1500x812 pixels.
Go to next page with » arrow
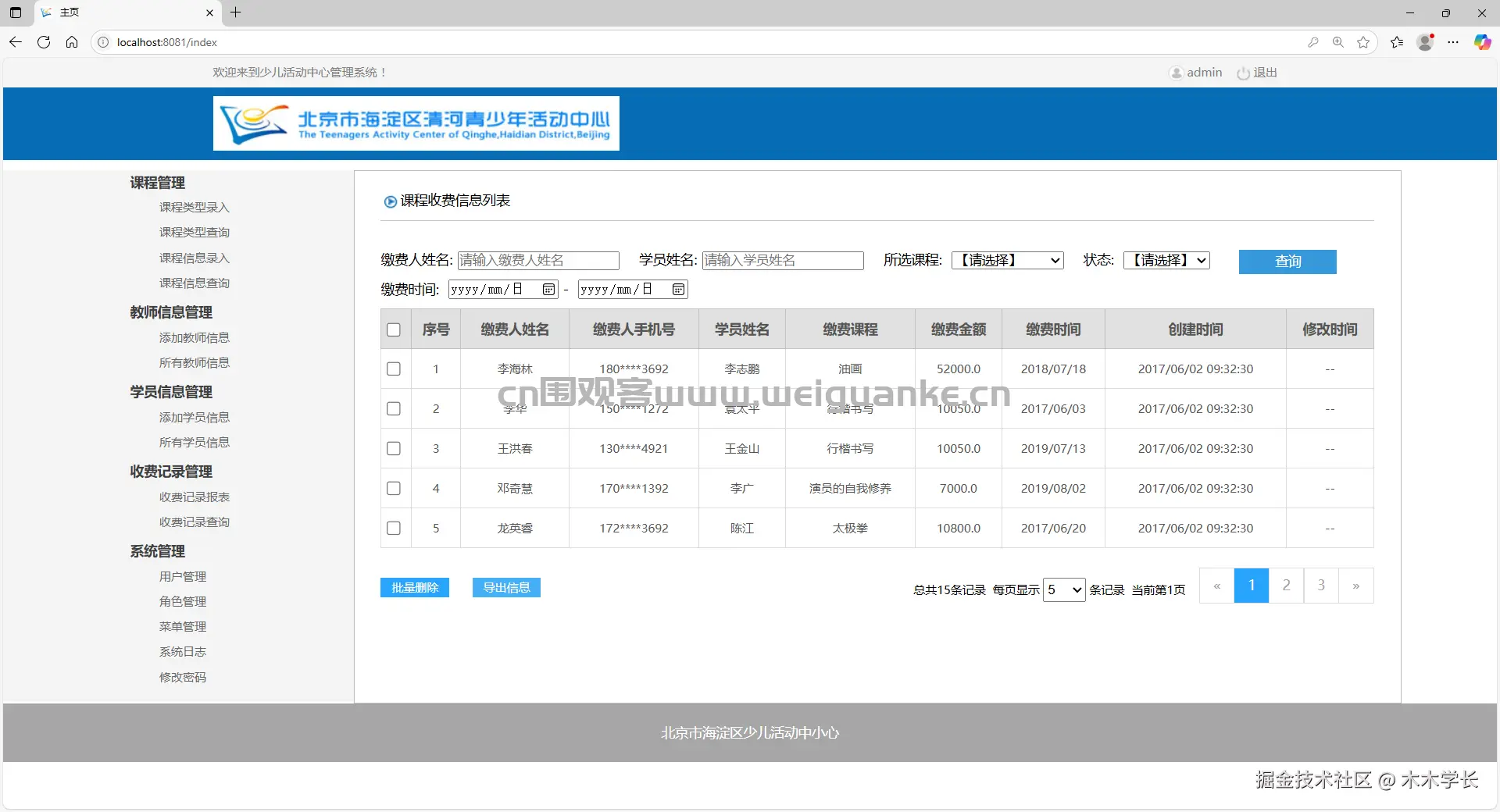pyautogui.click(x=1356, y=586)
